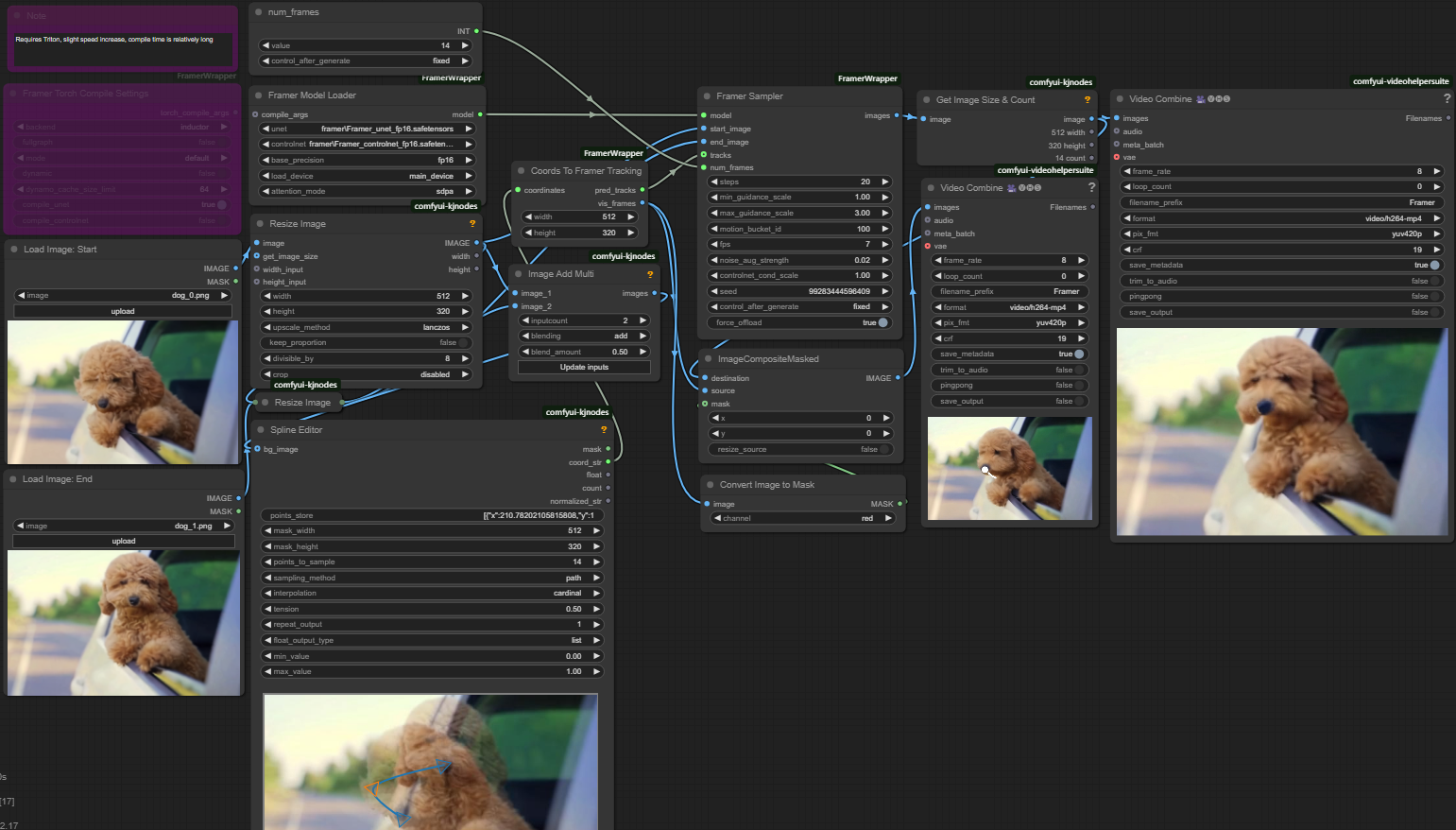1456x830 pixels.
Task: Collapse the Image Add Multi node dot
Action: (x=519, y=274)
